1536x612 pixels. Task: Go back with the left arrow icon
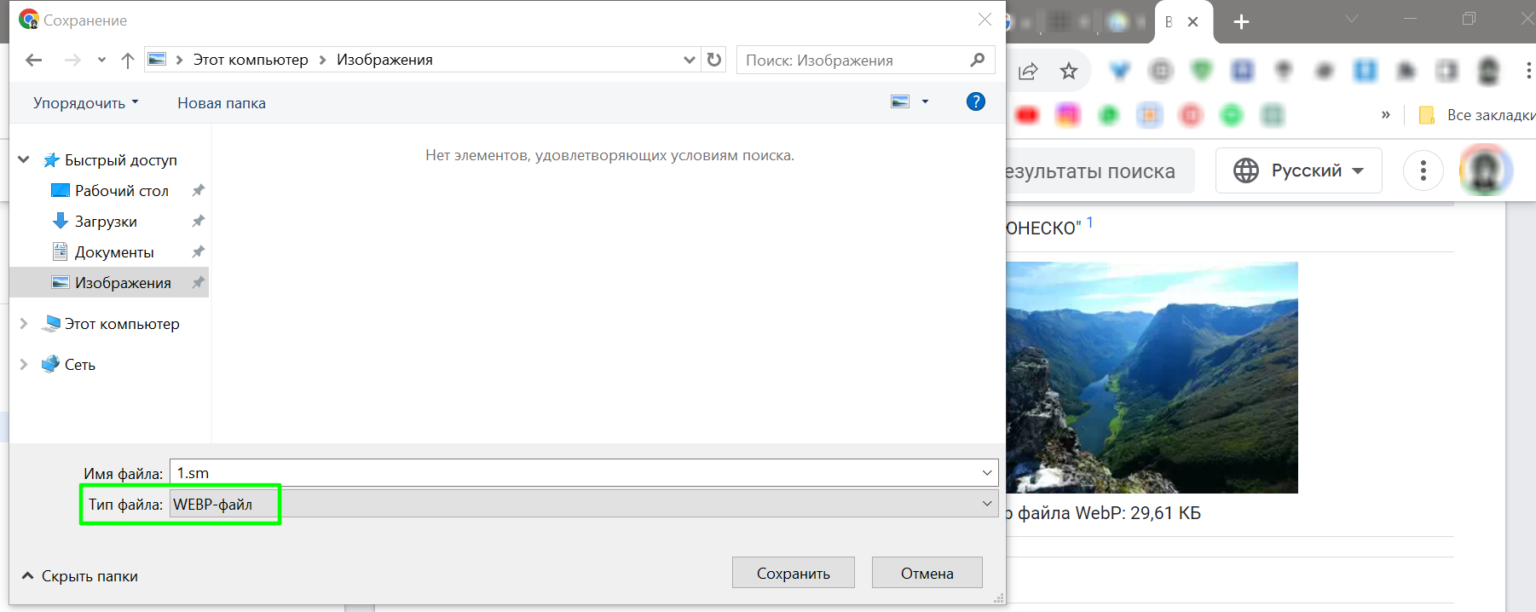point(33,60)
